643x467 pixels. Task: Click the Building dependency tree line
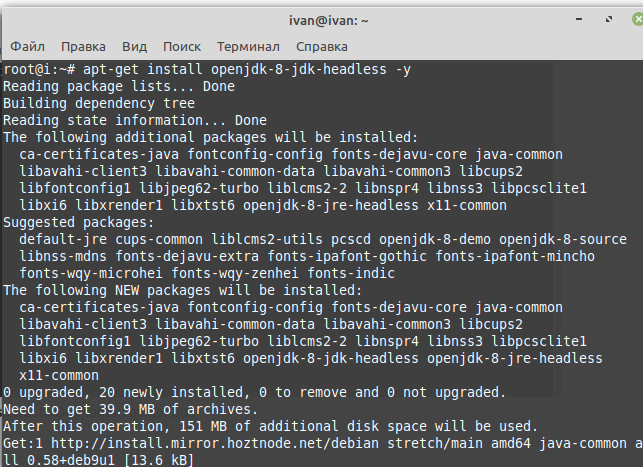click(x=99, y=103)
